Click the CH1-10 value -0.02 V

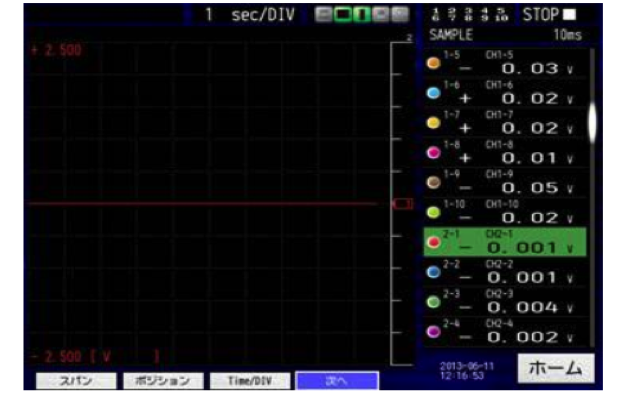coord(515,218)
